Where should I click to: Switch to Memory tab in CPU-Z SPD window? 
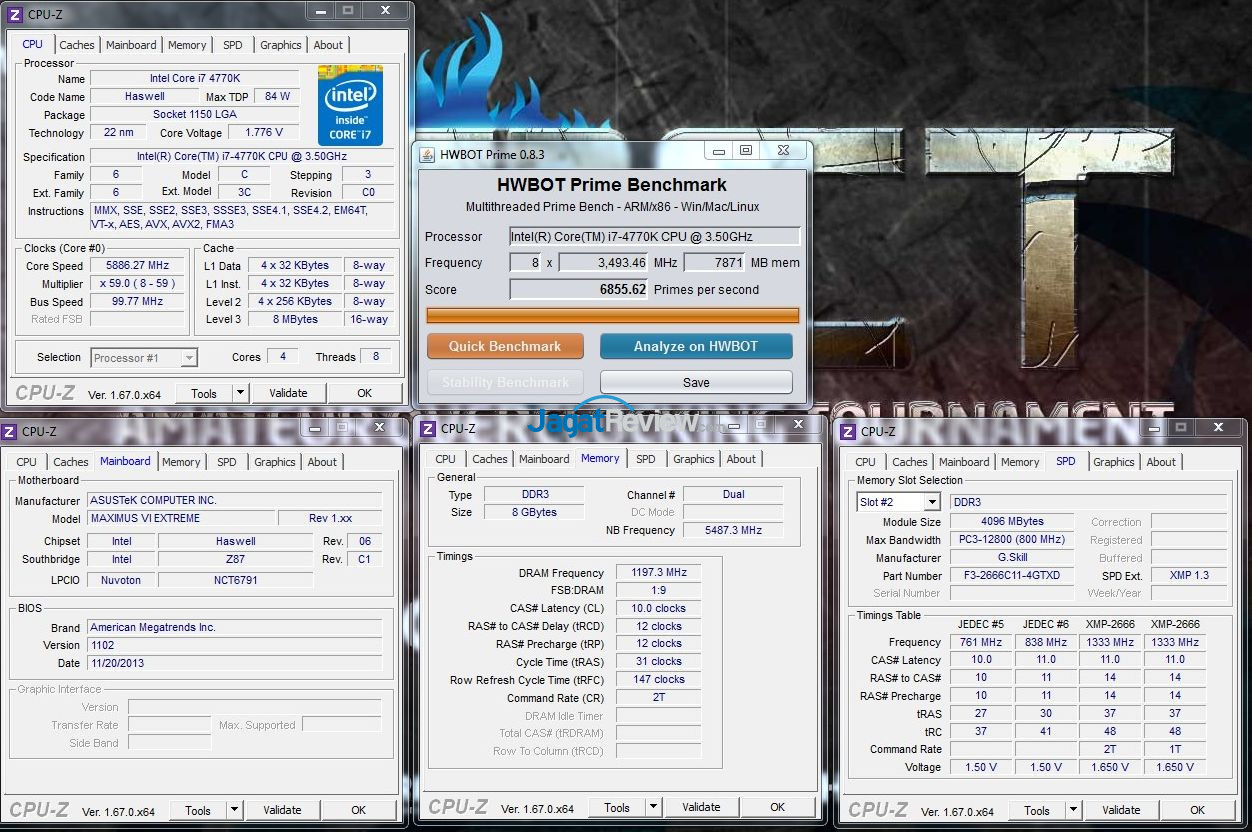tap(1020, 462)
